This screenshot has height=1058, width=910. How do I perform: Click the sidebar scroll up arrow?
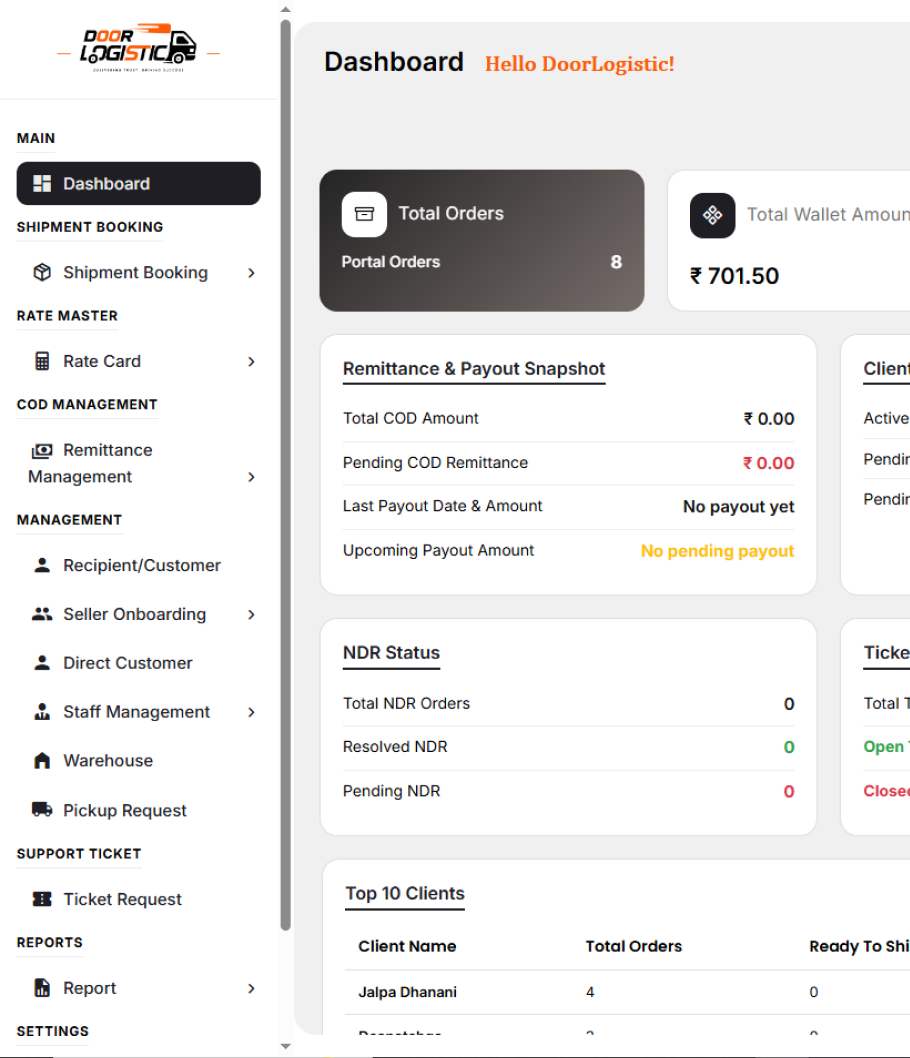click(x=285, y=9)
